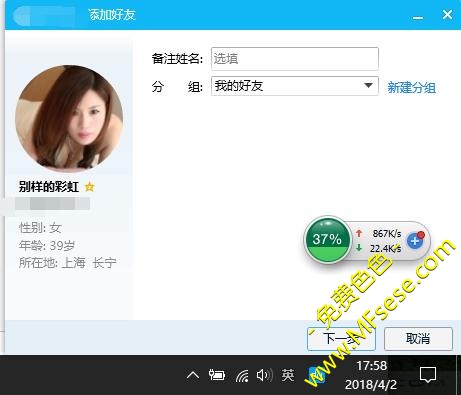Switch the 英 input method indicator

click(x=288, y=375)
